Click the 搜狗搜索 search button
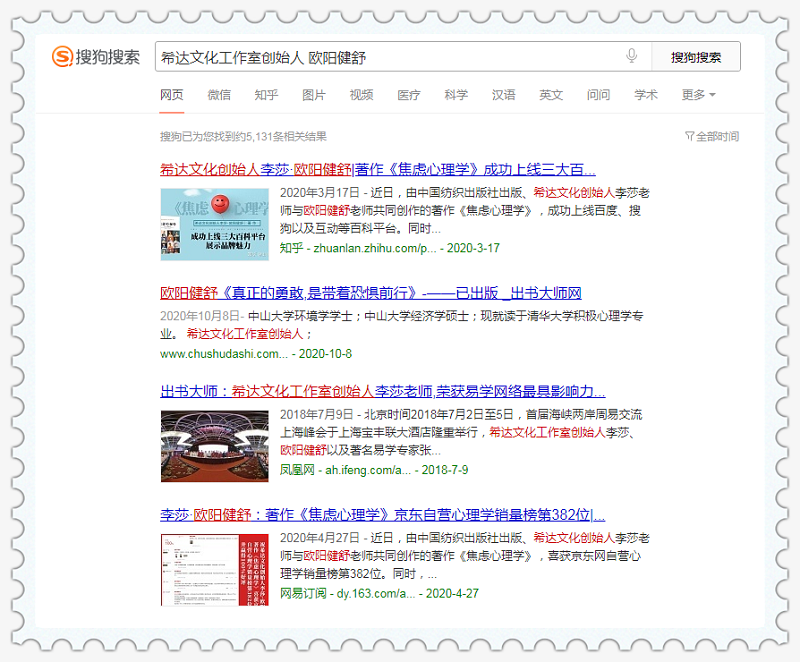This screenshot has height=662, width=800. (696, 57)
